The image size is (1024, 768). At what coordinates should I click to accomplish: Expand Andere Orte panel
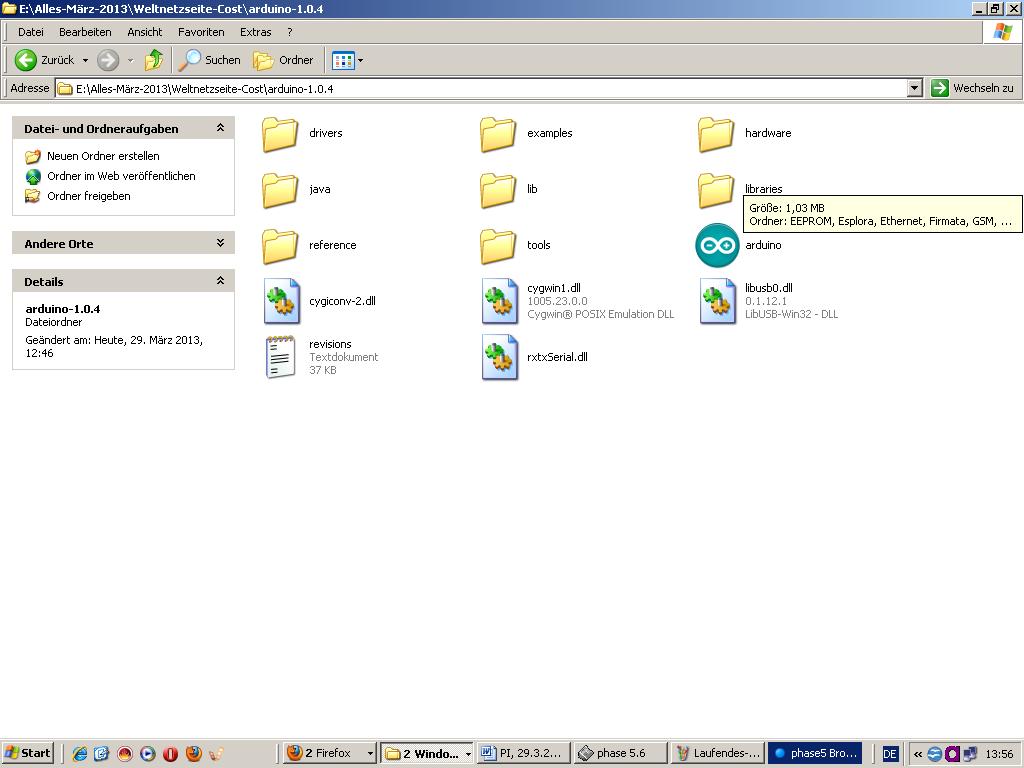[220, 243]
